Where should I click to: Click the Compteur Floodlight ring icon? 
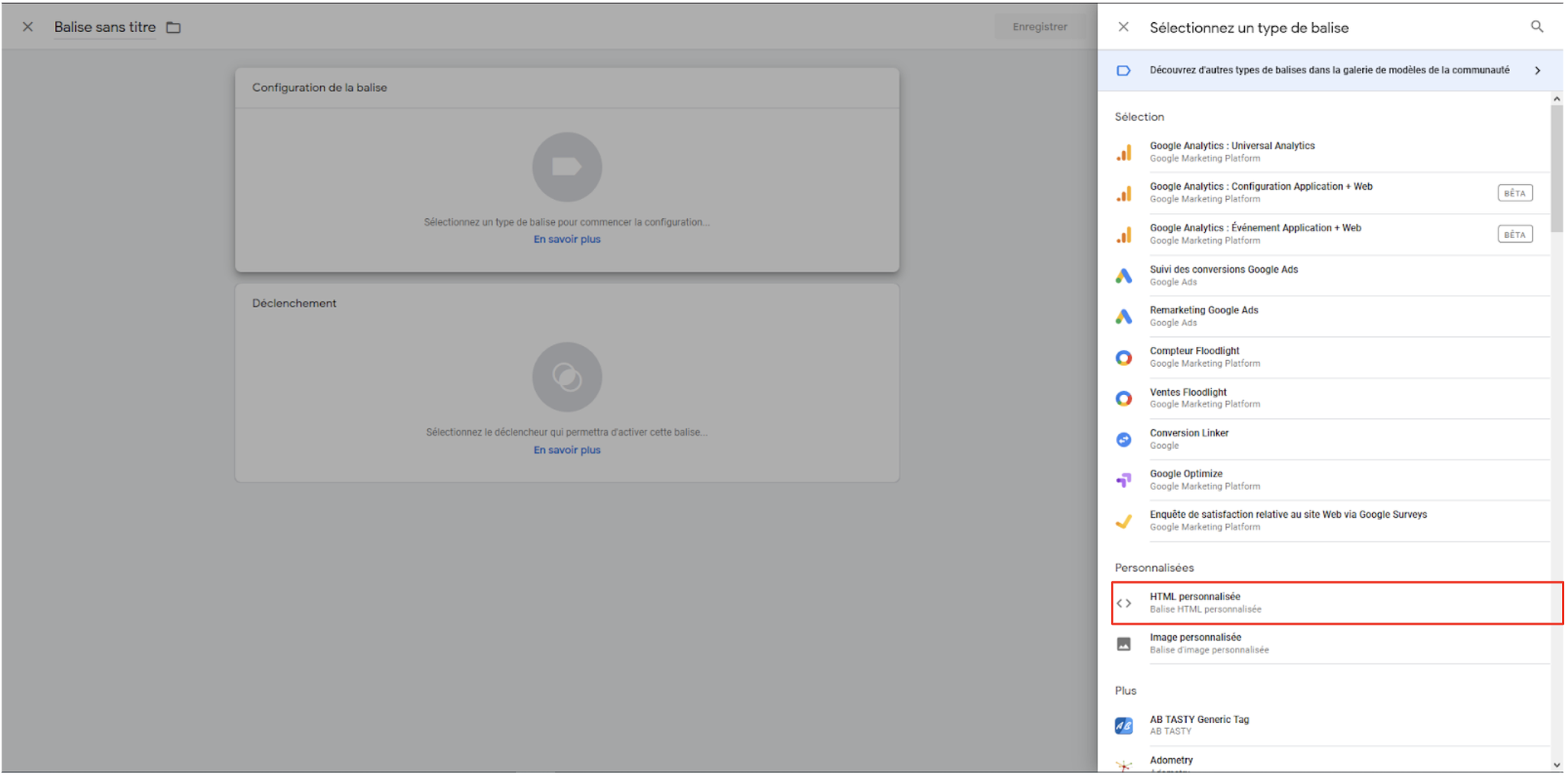[1123, 358]
